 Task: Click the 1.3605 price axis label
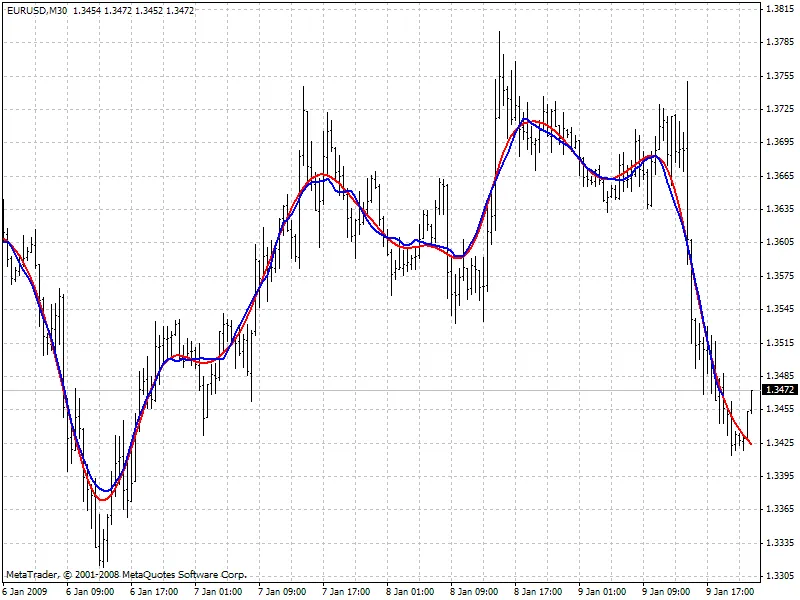point(779,242)
